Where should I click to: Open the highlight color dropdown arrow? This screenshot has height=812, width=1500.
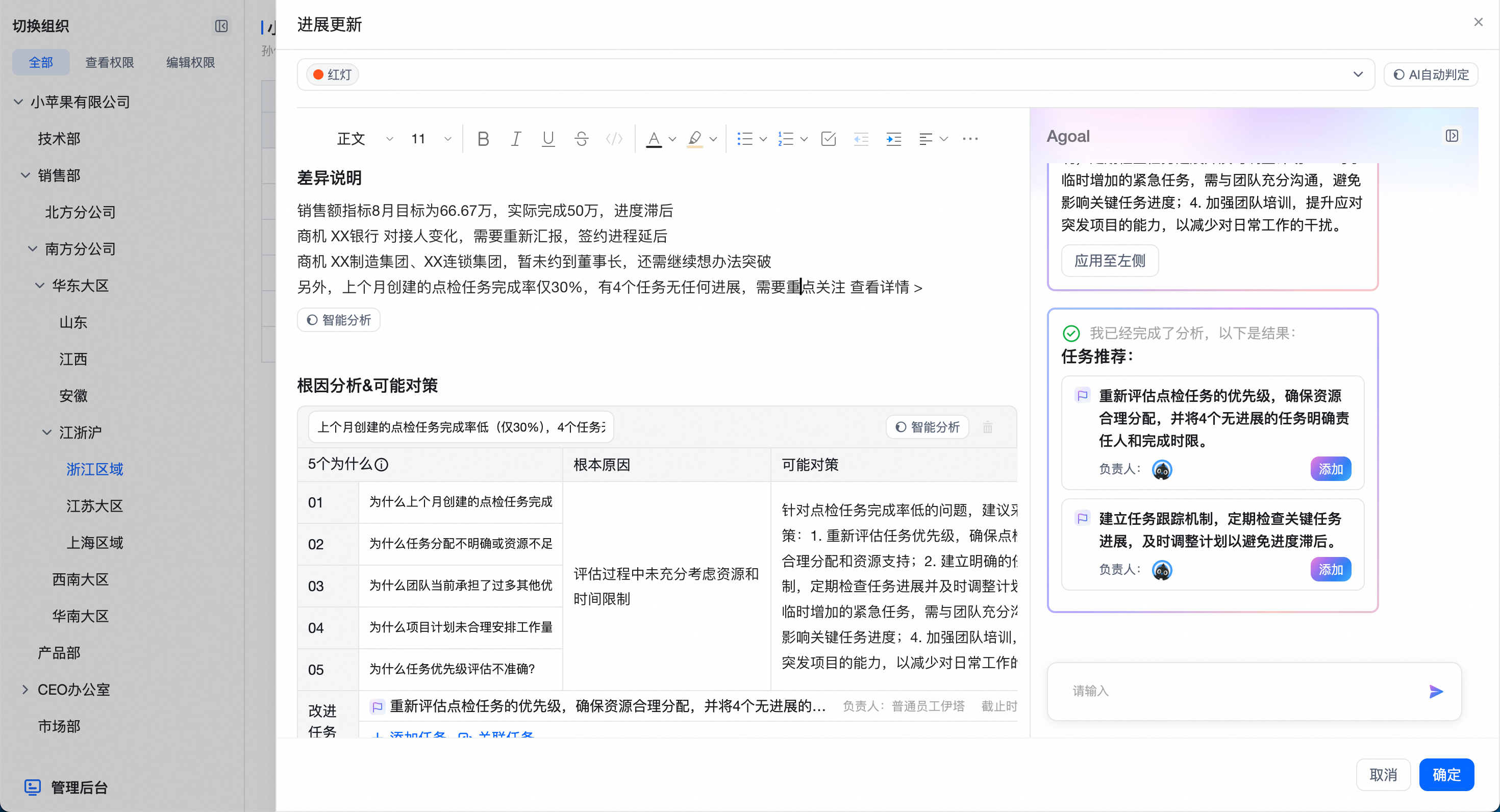point(713,139)
